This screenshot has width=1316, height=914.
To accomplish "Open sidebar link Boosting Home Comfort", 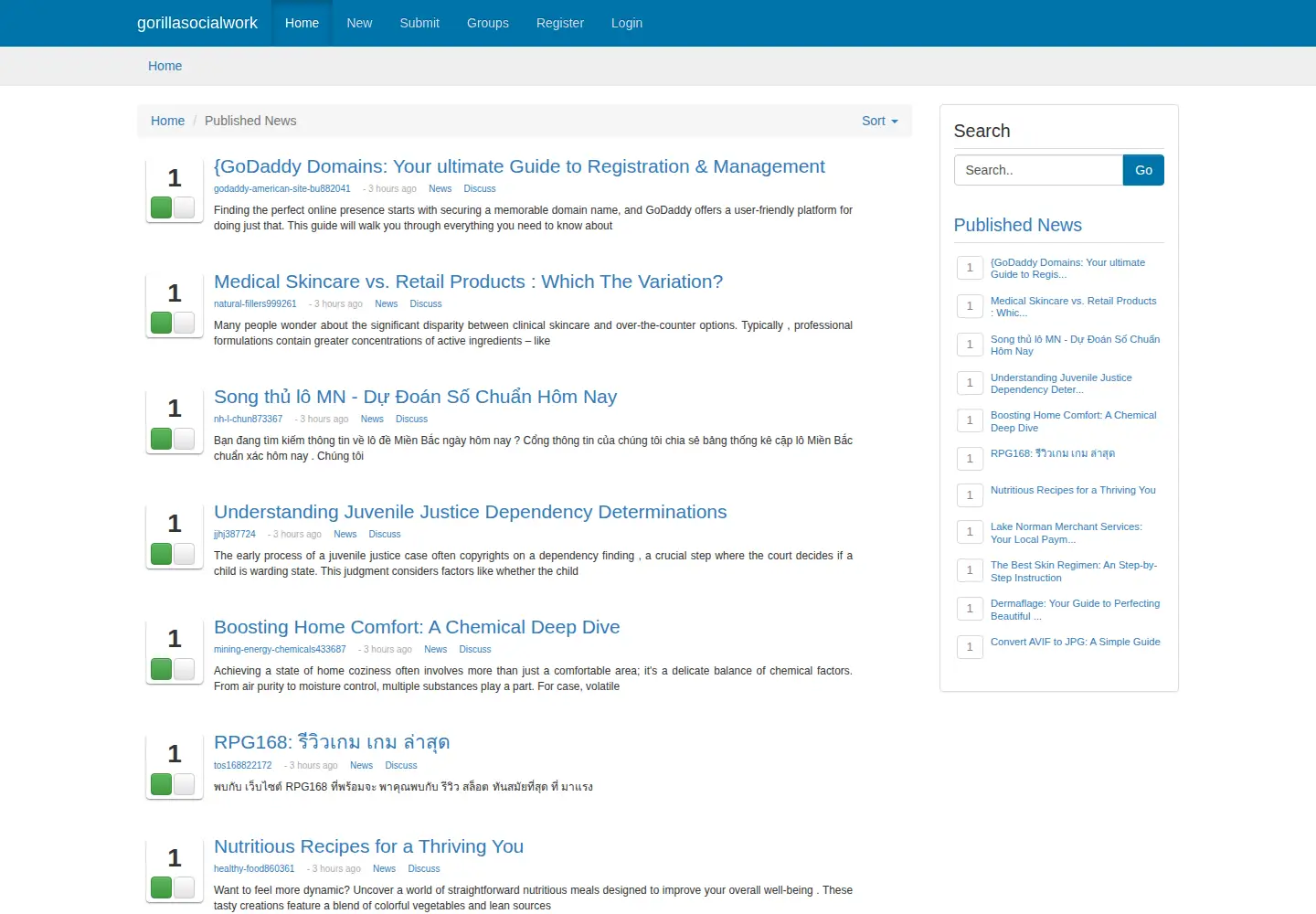I will [x=1073, y=421].
